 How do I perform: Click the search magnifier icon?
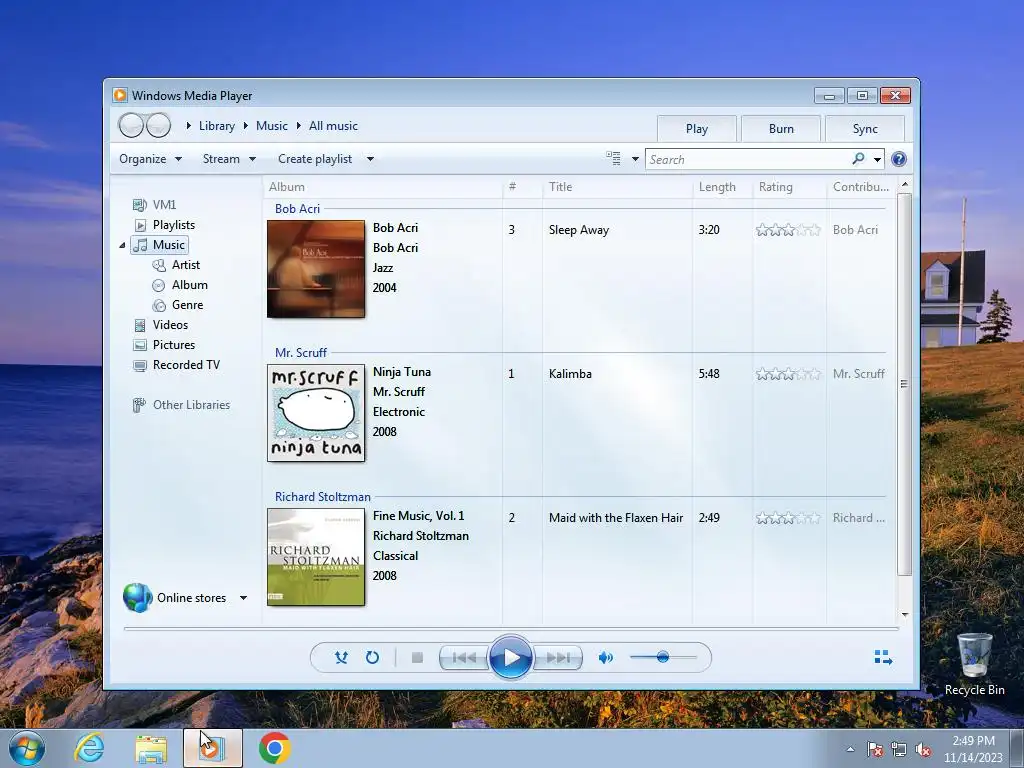[859, 159]
